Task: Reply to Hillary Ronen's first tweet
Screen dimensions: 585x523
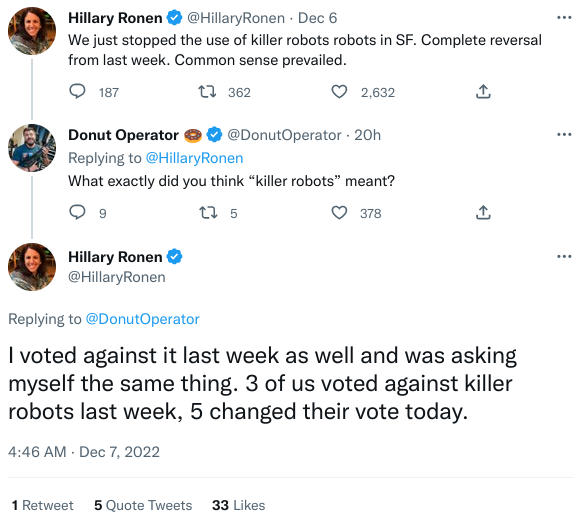Action: tap(77, 91)
